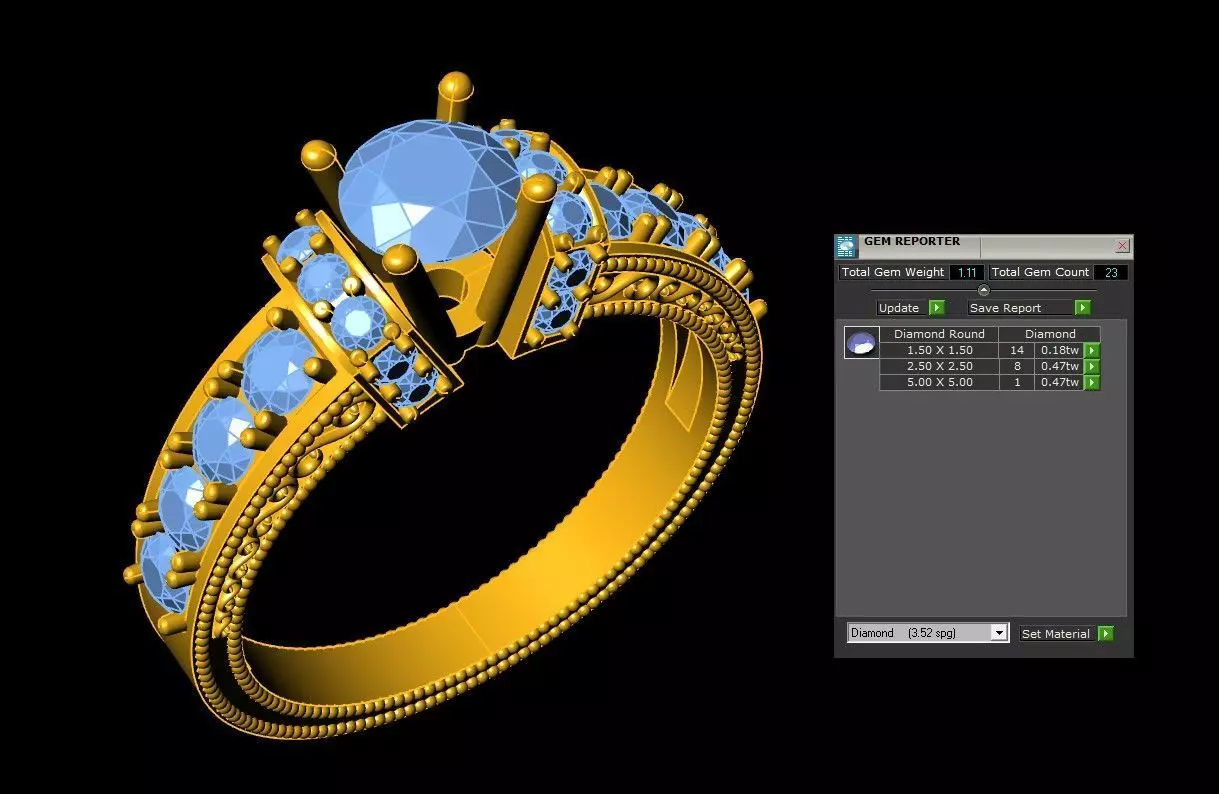This screenshot has height=794, width=1219.
Task: Click the Total Gem Count label
Action: [x=1040, y=272]
